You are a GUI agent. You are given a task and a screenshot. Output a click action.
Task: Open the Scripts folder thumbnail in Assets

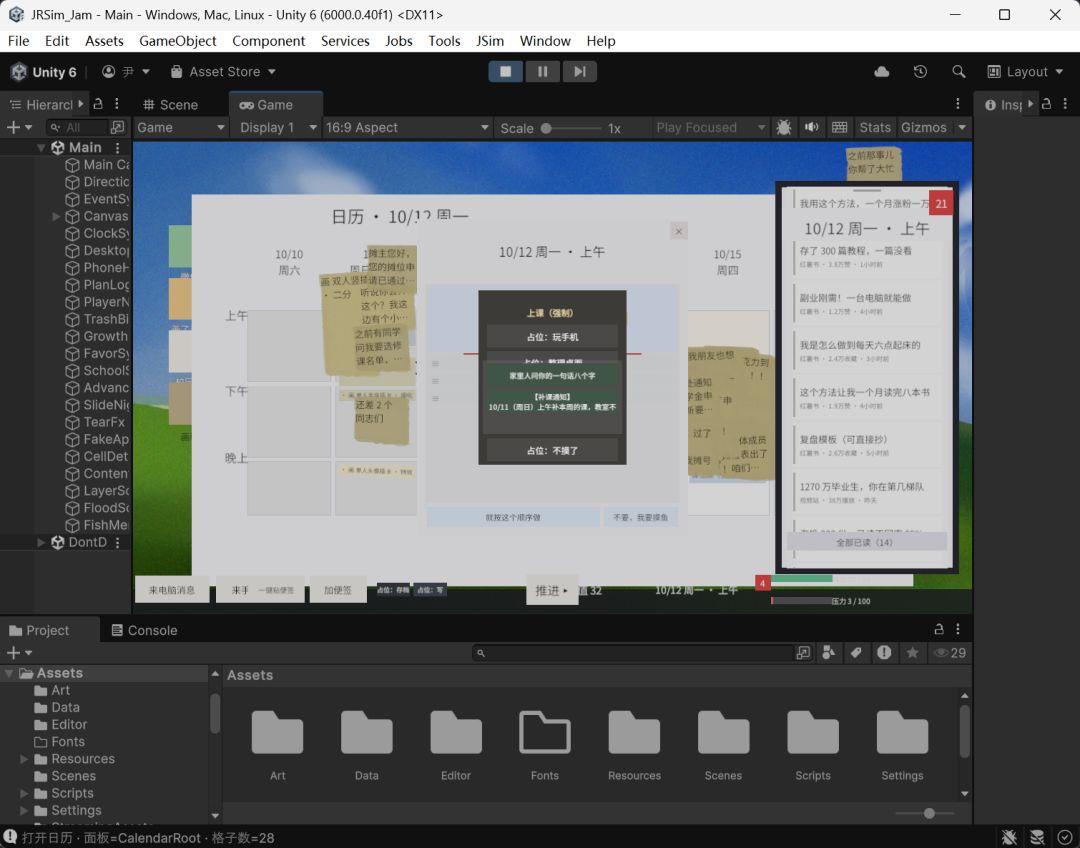pos(813,744)
